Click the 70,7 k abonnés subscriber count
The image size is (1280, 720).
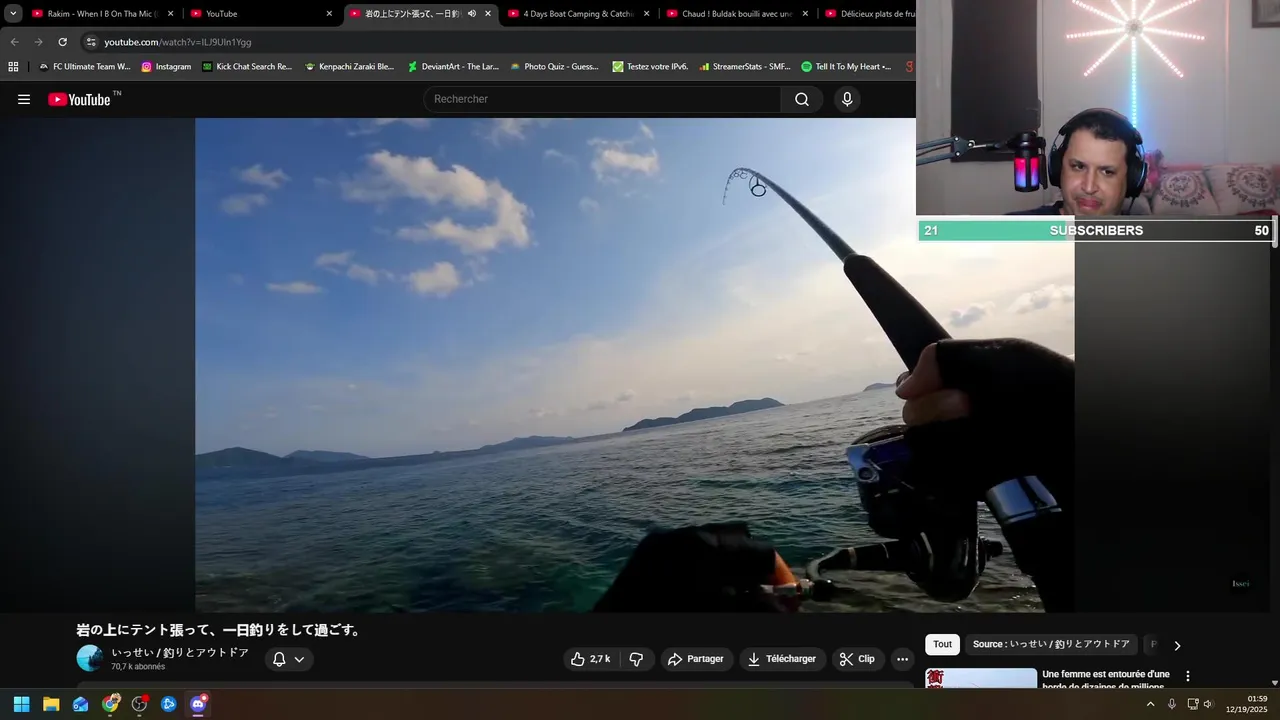click(x=138, y=667)
